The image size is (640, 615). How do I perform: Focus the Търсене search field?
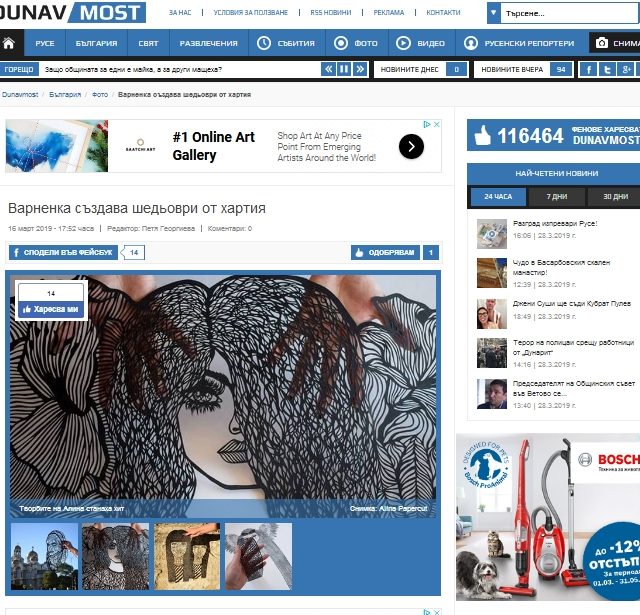coord(570,13)
